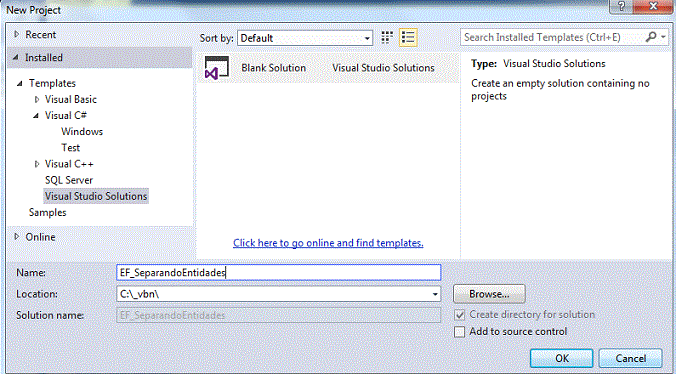The image size is (676, 374).
Task: Focus the Search Installed Templates box
Action: (553, 37)
